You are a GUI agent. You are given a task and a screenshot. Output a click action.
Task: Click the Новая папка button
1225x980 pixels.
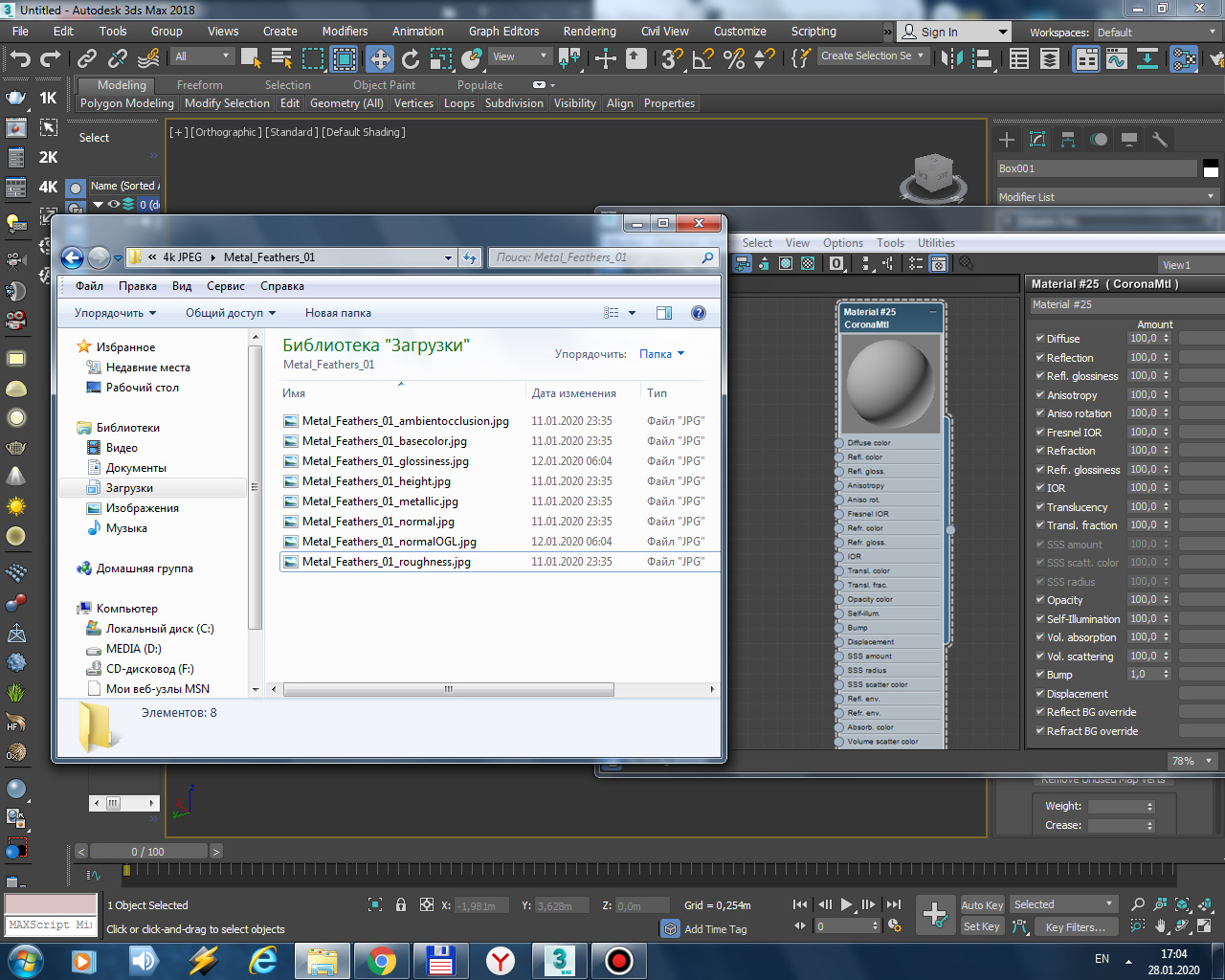click(338, 313)
